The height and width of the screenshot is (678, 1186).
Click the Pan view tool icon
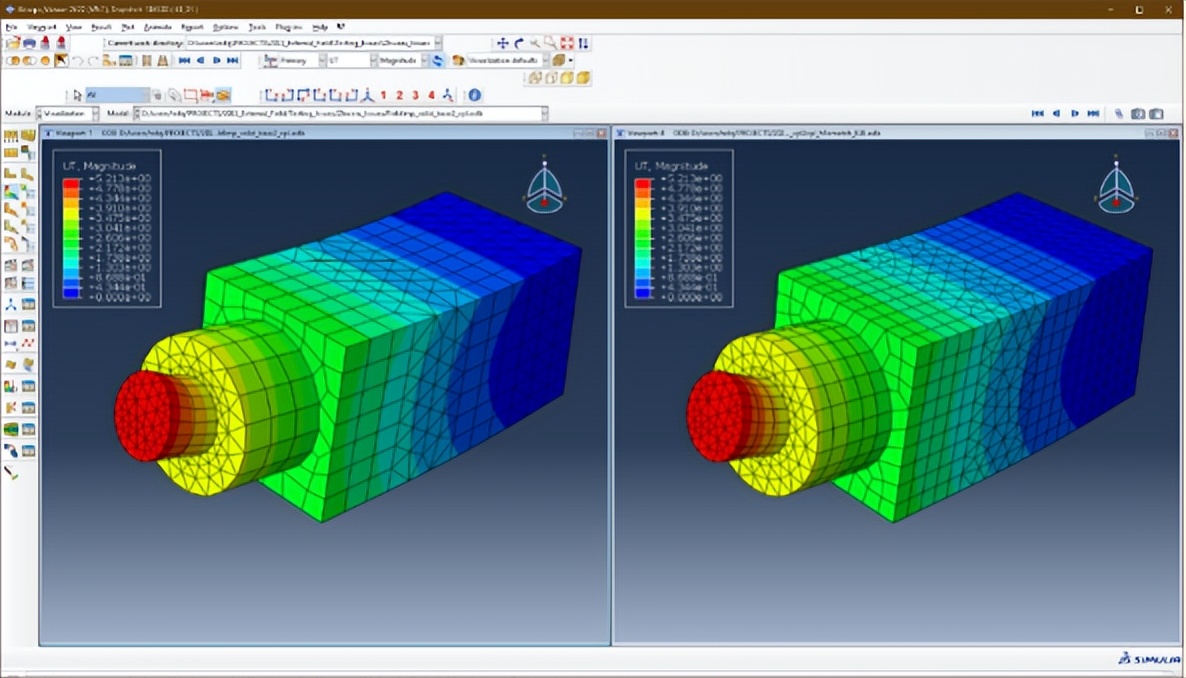pyautogui.click(x=502, y=43)
